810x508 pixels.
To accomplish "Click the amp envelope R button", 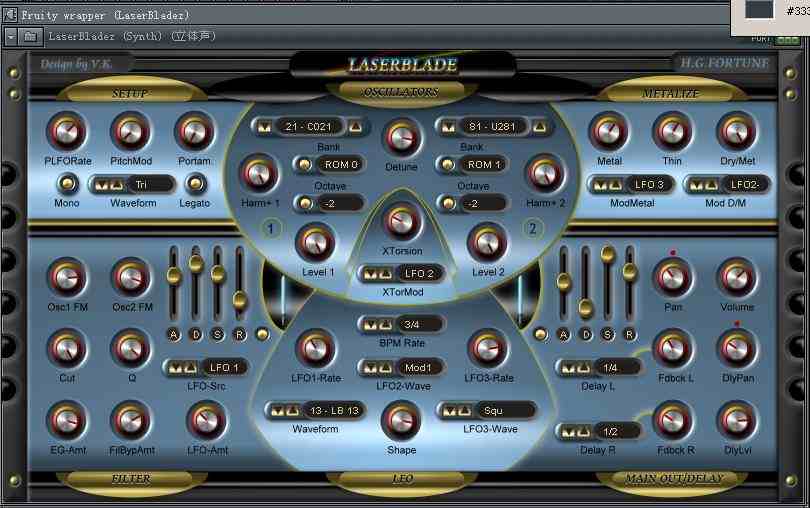I will (x=629, y=335).
